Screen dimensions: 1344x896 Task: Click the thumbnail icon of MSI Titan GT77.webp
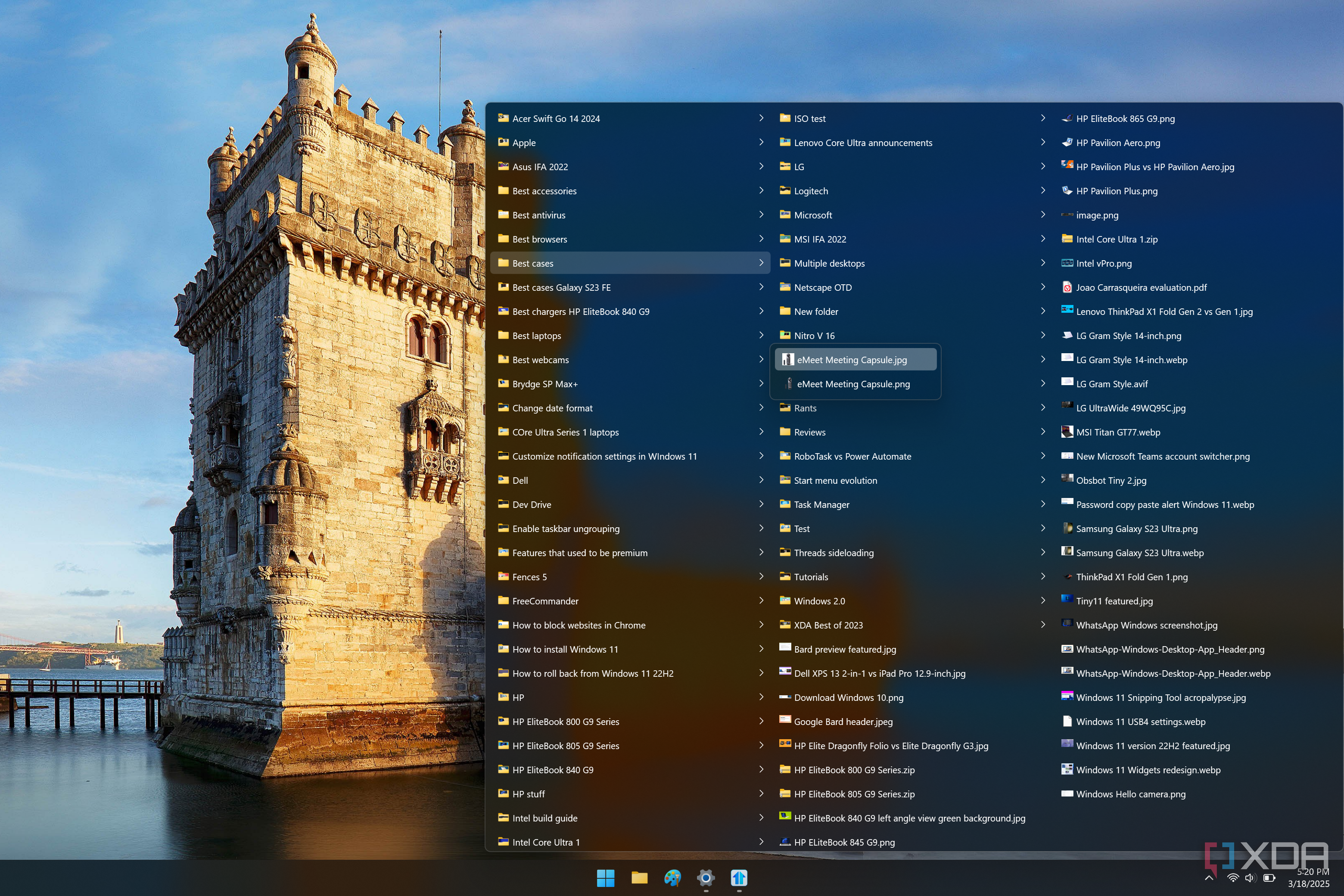tap(1067, 432)
